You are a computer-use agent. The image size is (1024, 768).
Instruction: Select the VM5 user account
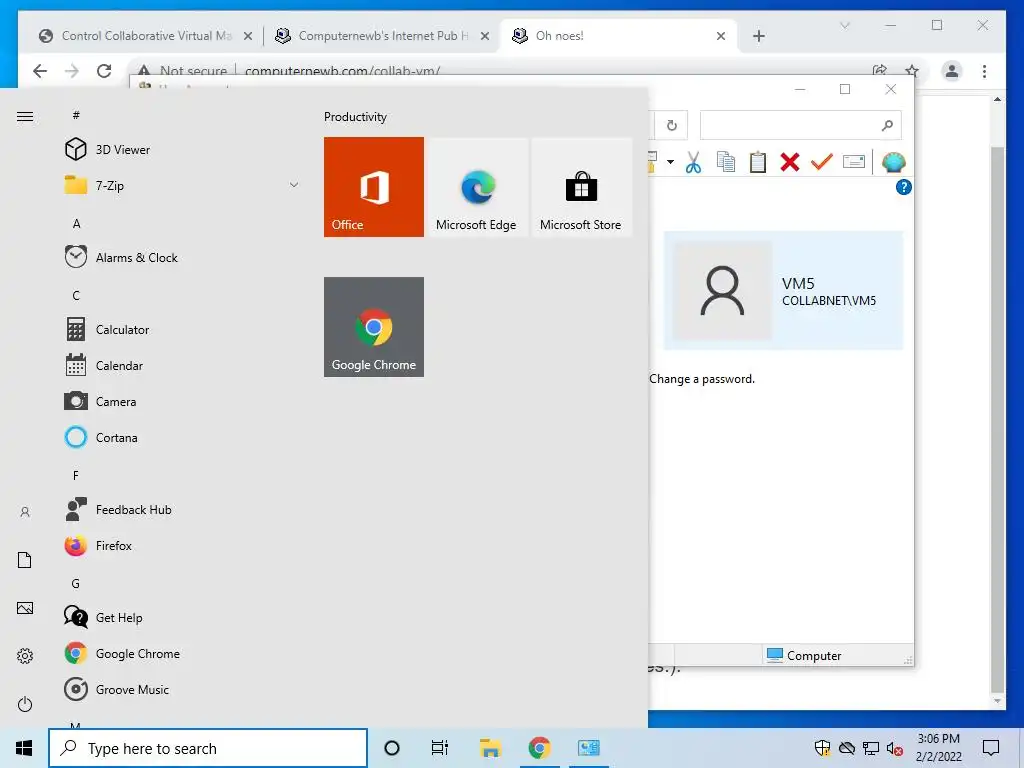click(x=783, y=291)
